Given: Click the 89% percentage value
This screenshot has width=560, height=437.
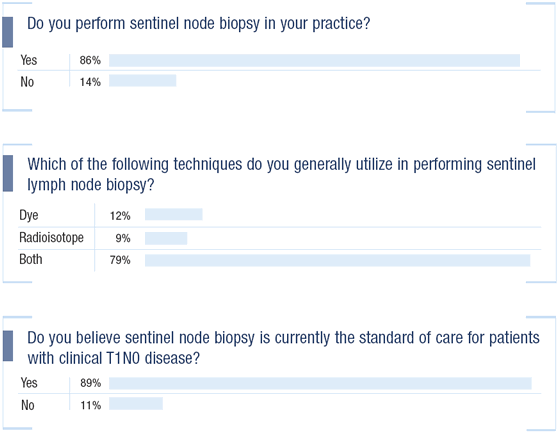Looking at the screenshot, I should [91, 383].
